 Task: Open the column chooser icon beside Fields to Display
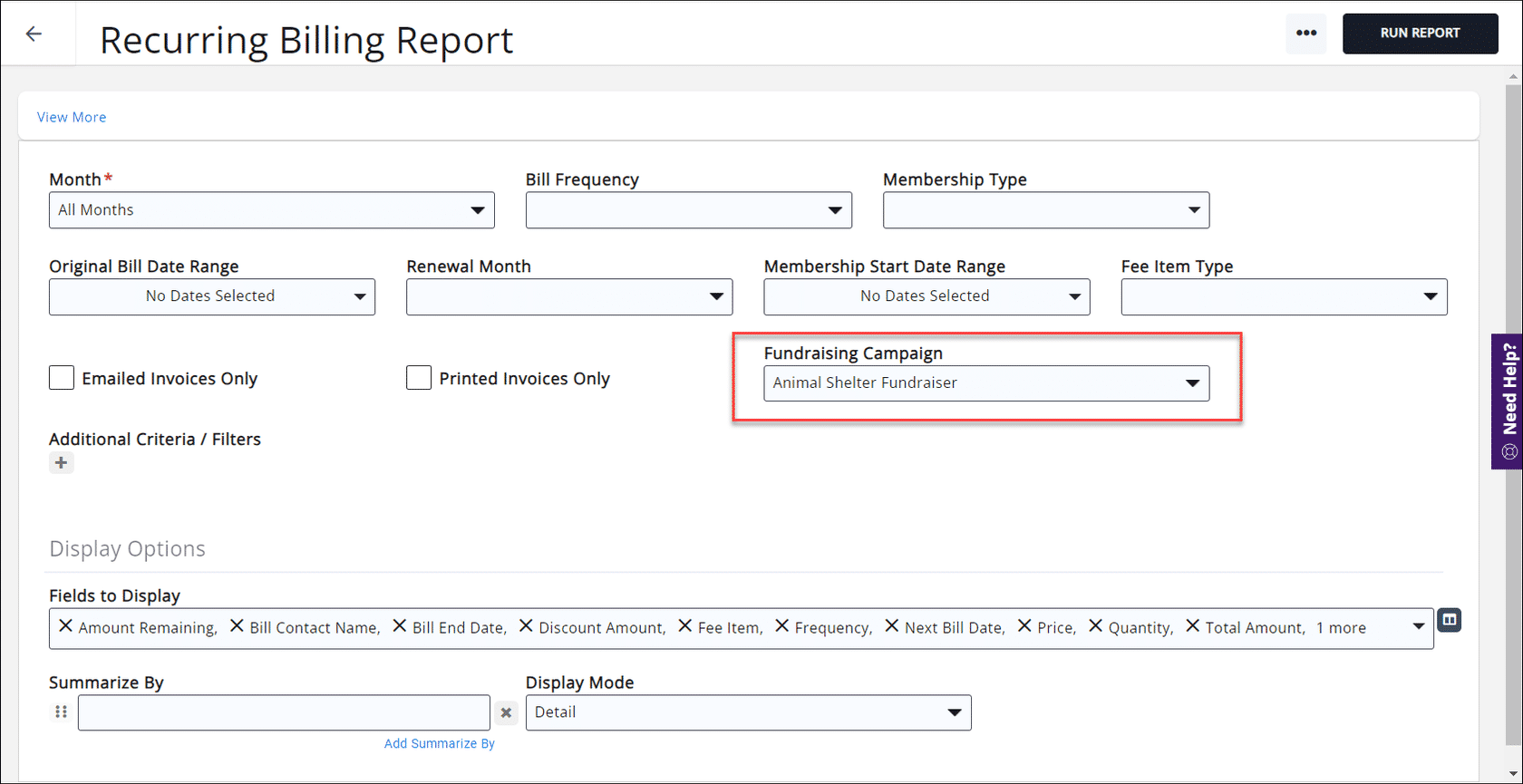tap(1449, 621)
